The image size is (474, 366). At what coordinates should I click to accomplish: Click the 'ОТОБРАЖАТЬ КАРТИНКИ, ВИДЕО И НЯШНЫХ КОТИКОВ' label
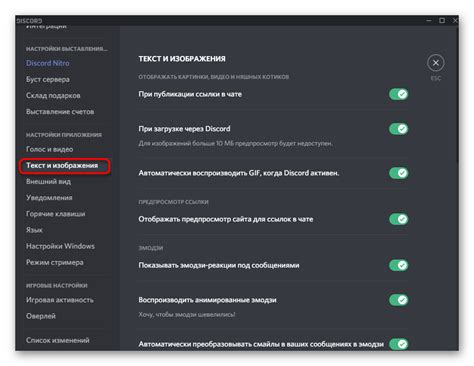point(214,77)
